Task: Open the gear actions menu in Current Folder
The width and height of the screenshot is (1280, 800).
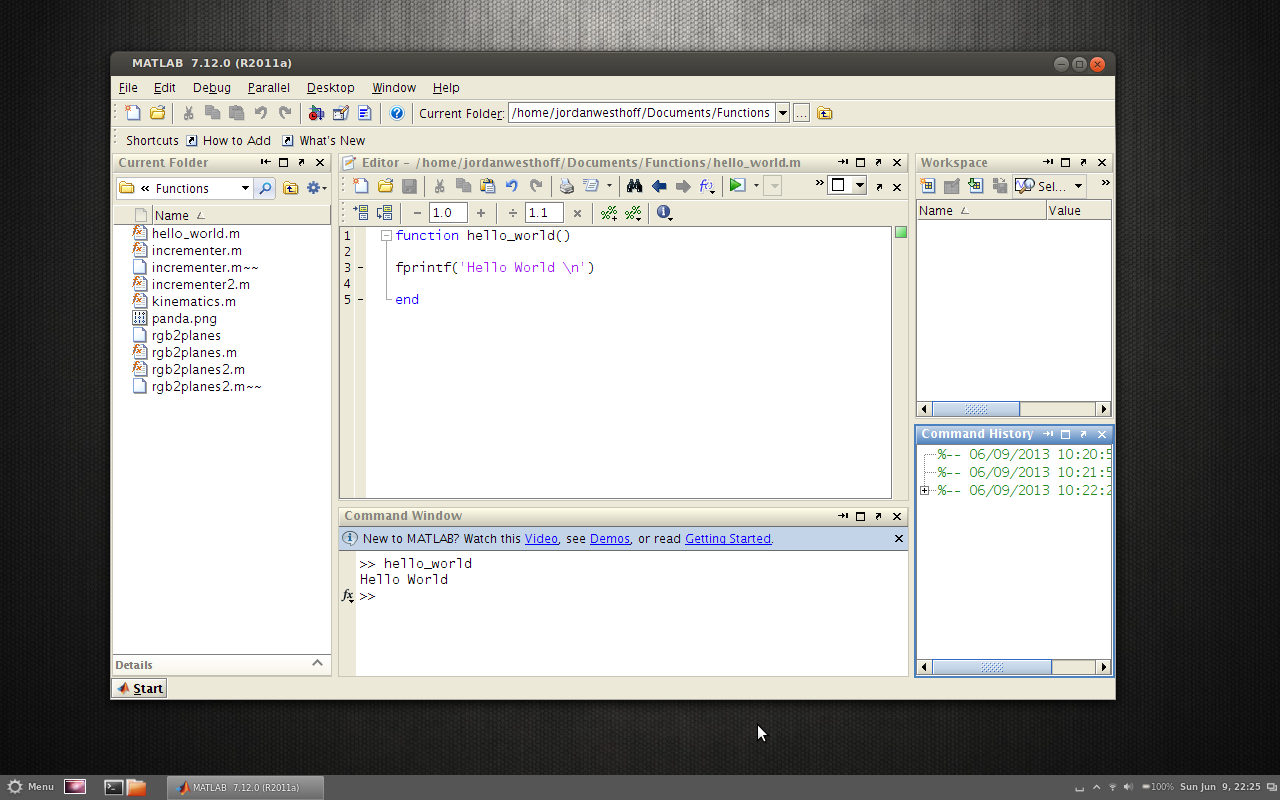Action: [x=316, y=188]
